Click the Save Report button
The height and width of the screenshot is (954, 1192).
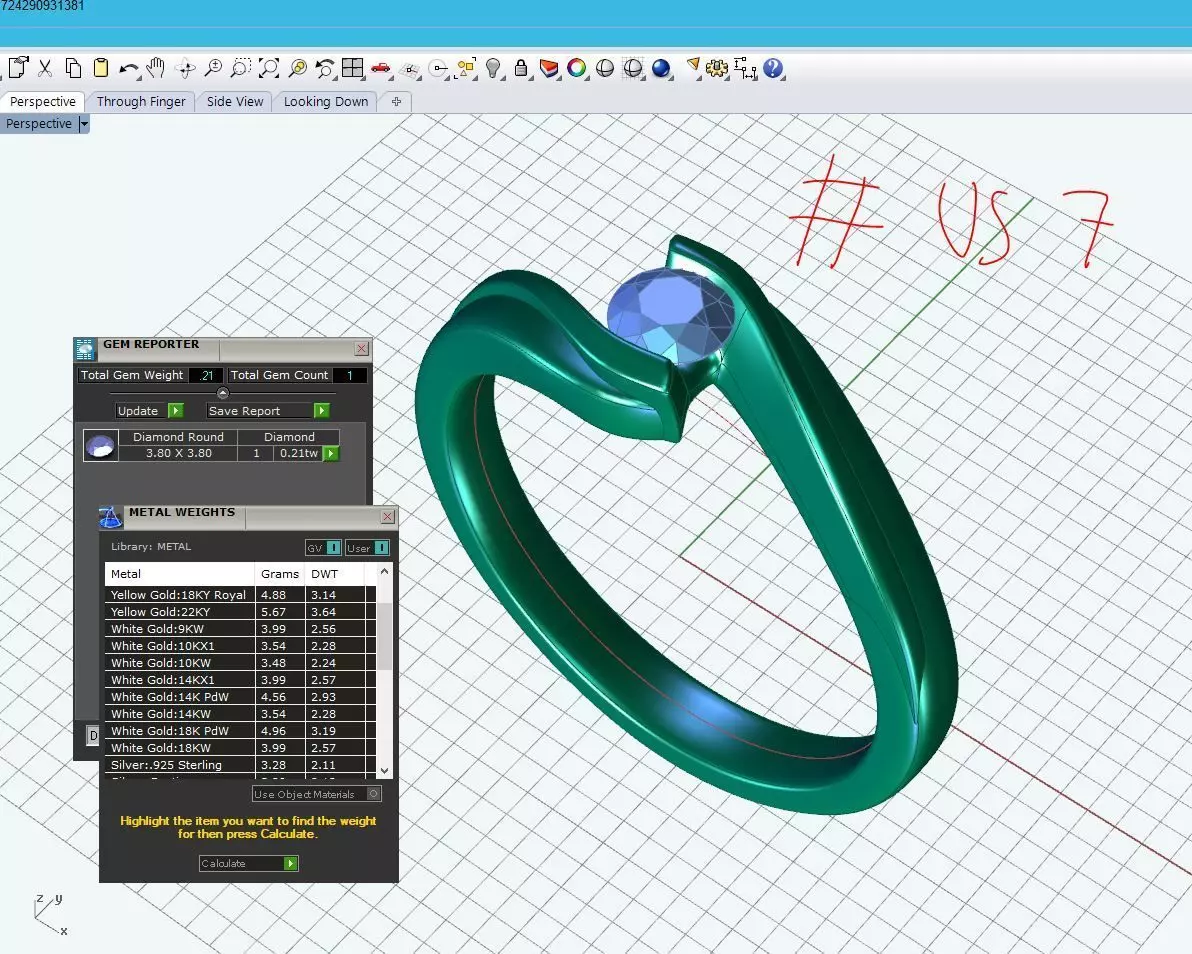(x=268, y=410)
